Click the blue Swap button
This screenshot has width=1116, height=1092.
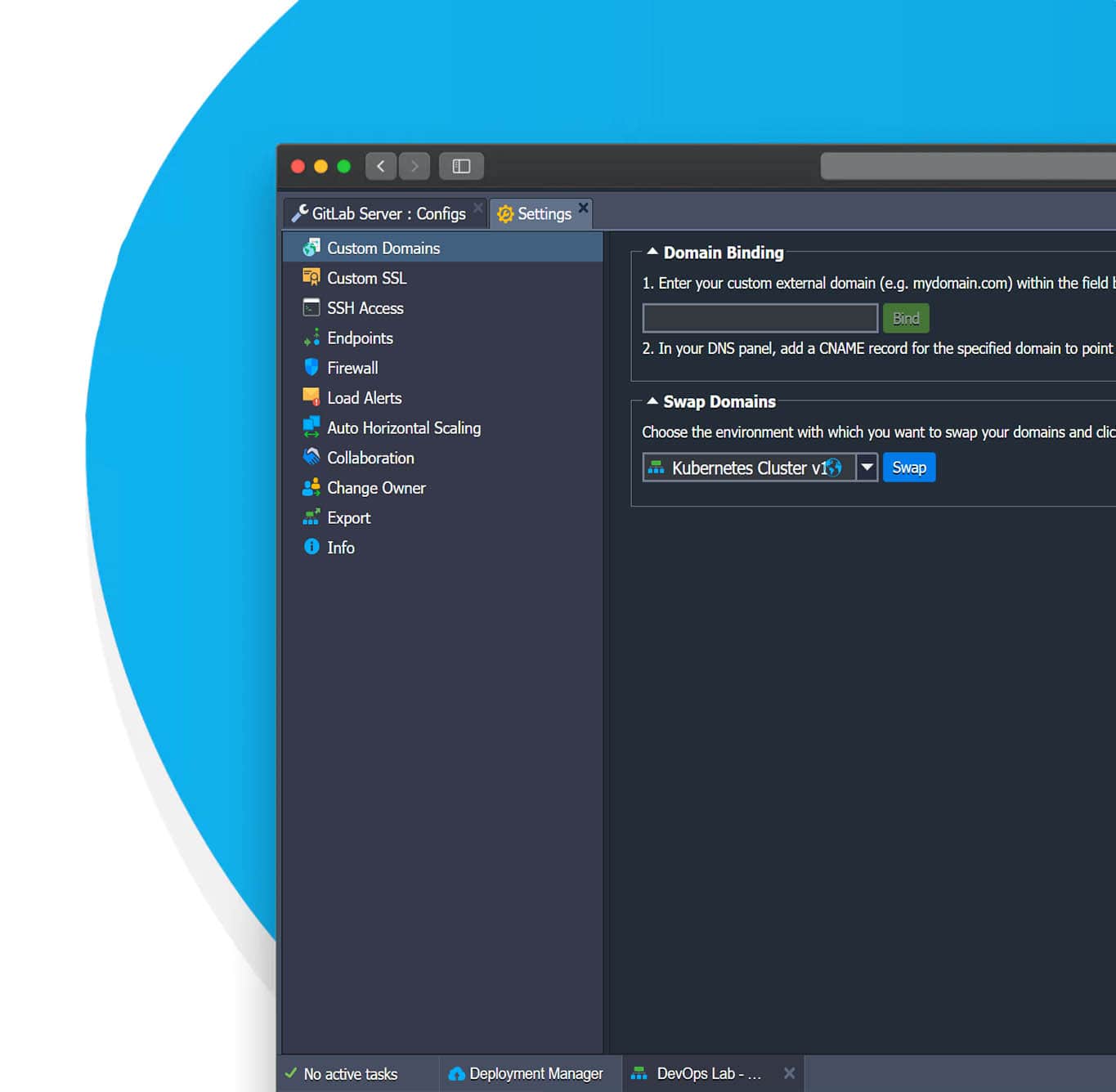pos(909,468)
